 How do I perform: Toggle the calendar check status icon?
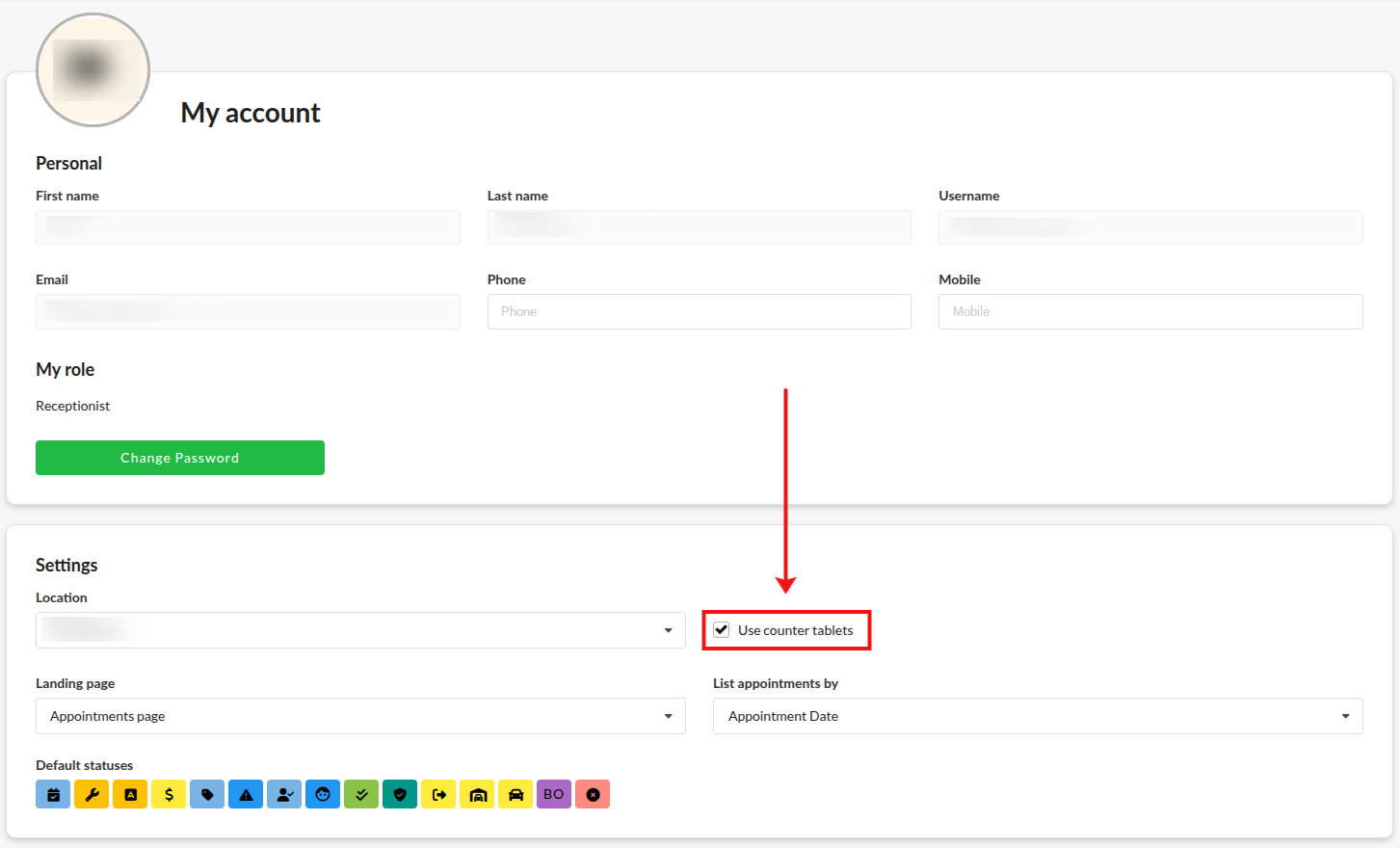click(x=53, y=795)
